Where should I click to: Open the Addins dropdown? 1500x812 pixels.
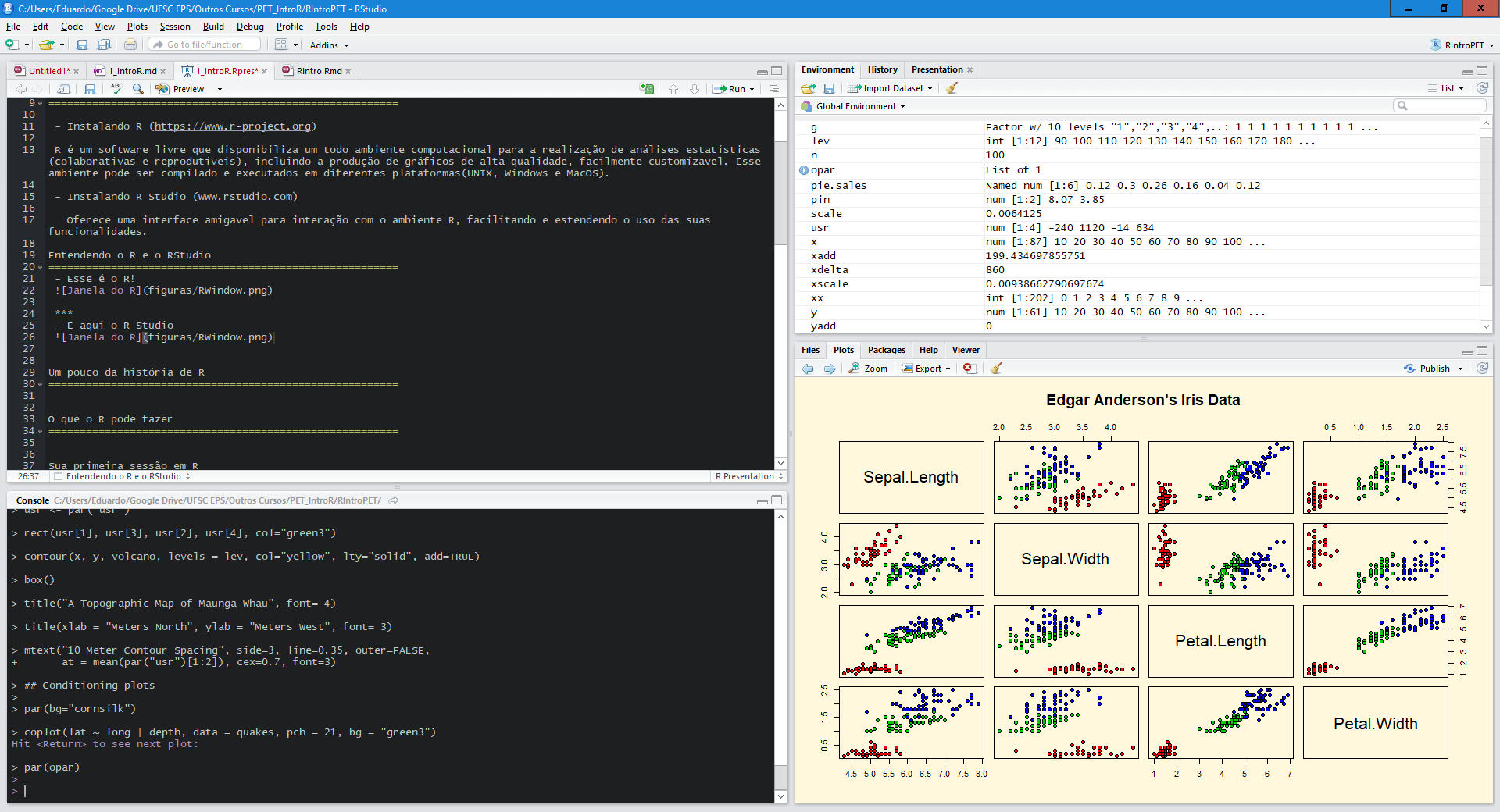pos(329,45)
